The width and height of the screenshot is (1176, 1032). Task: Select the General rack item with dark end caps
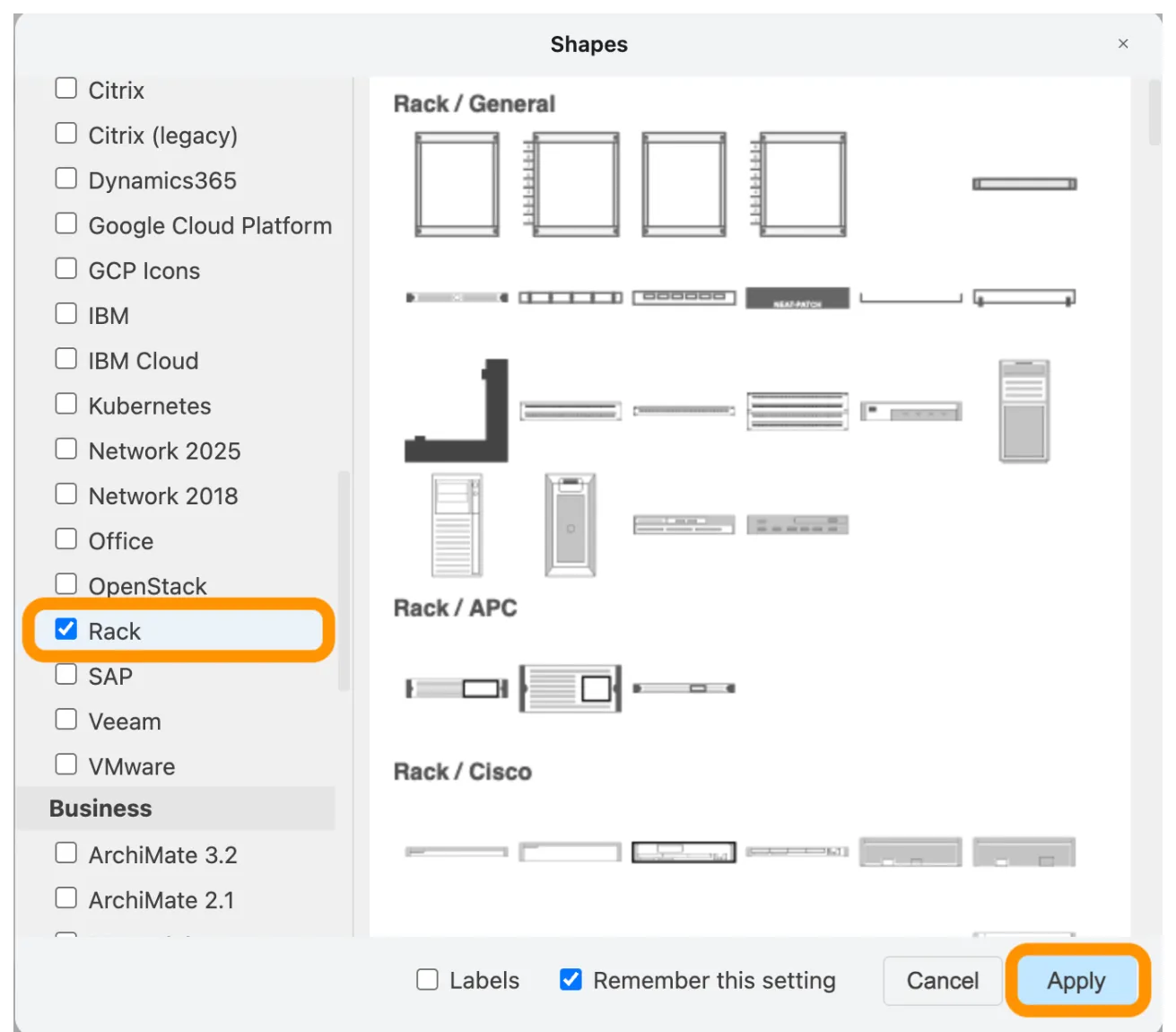point(457,297)
